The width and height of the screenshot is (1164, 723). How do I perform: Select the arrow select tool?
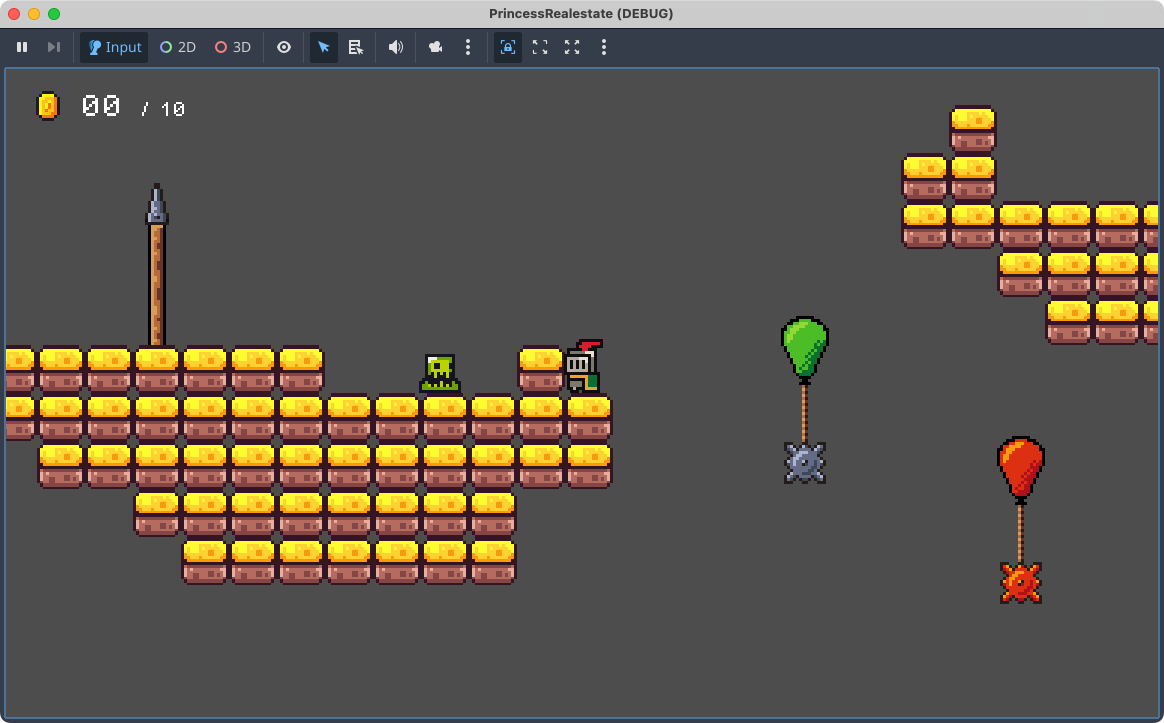pyautogui.click(x=324, y=47)
